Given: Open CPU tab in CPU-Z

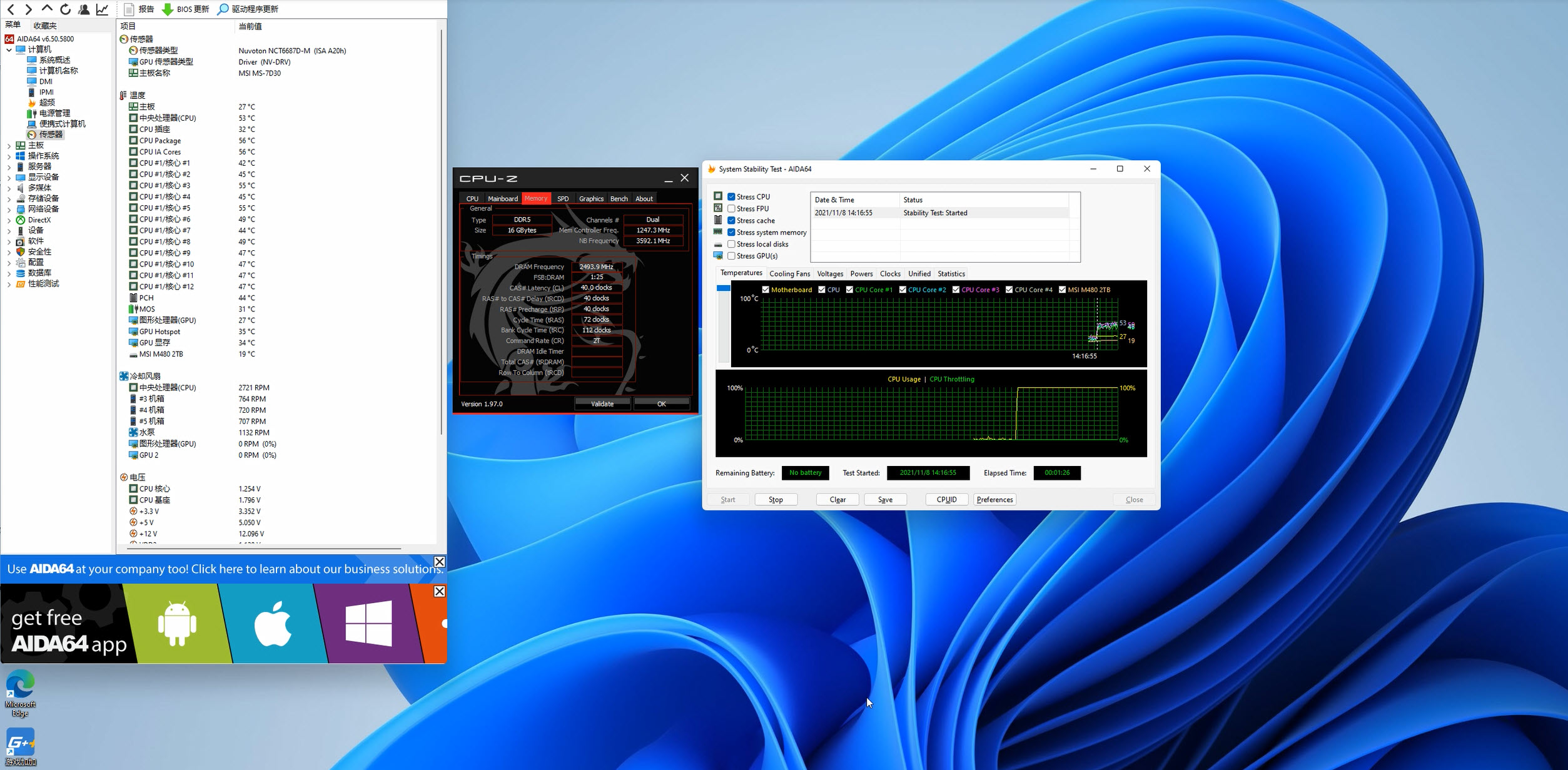Looking at the screenshot, I should [x=472, y=199].
